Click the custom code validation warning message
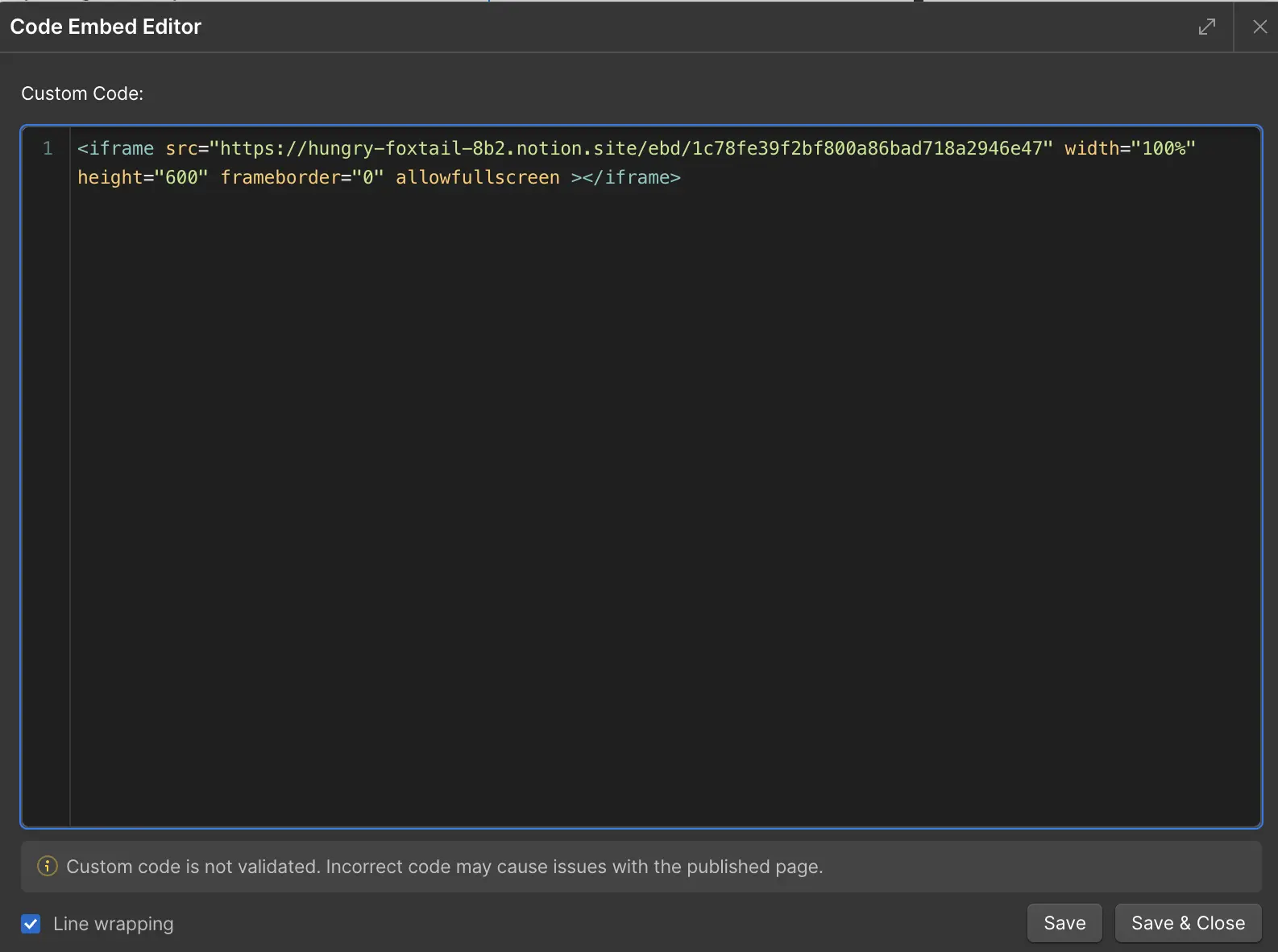This screenshot has width=1278, height=952. click(x=444, y=867)
